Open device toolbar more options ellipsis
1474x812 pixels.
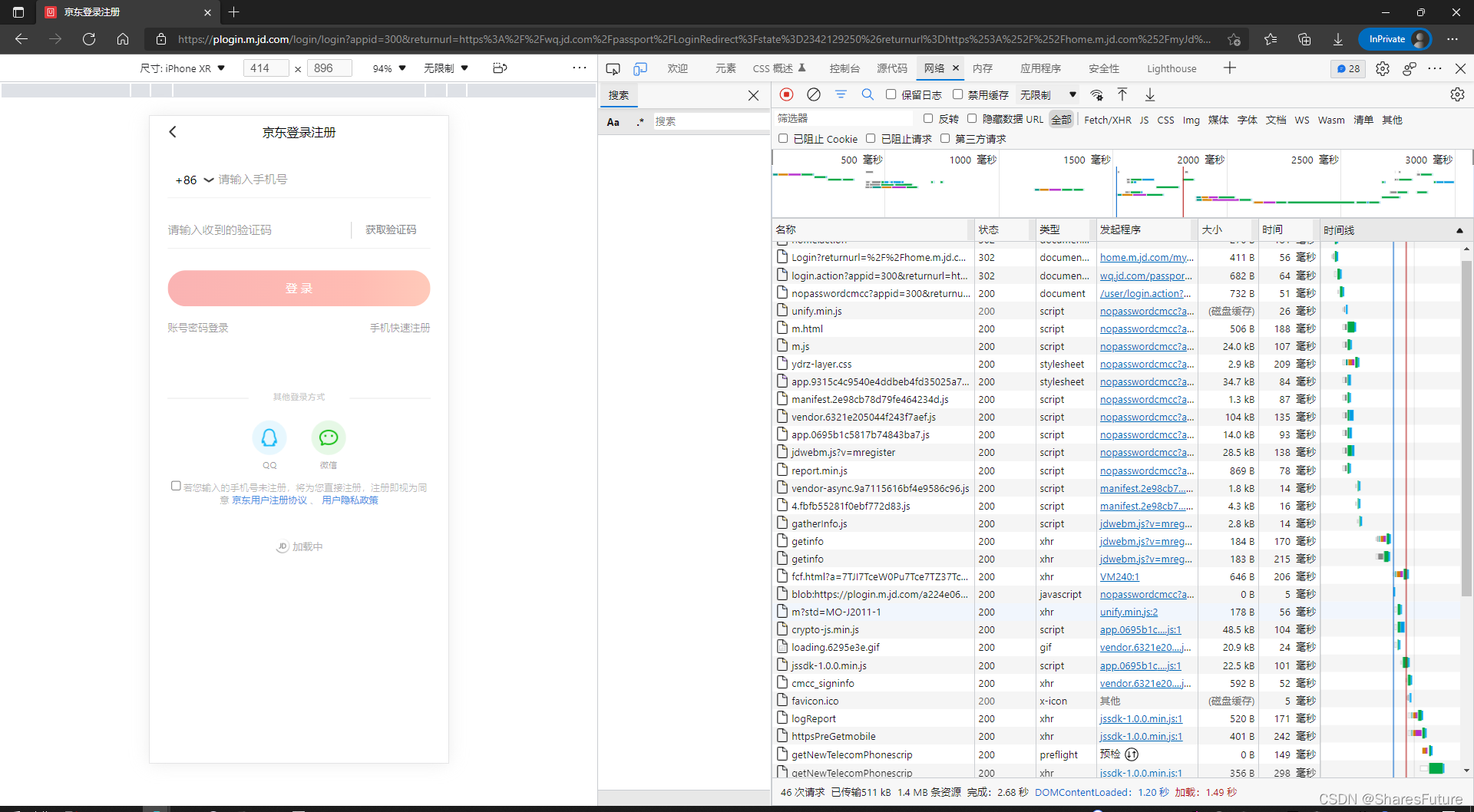(580, 68)
